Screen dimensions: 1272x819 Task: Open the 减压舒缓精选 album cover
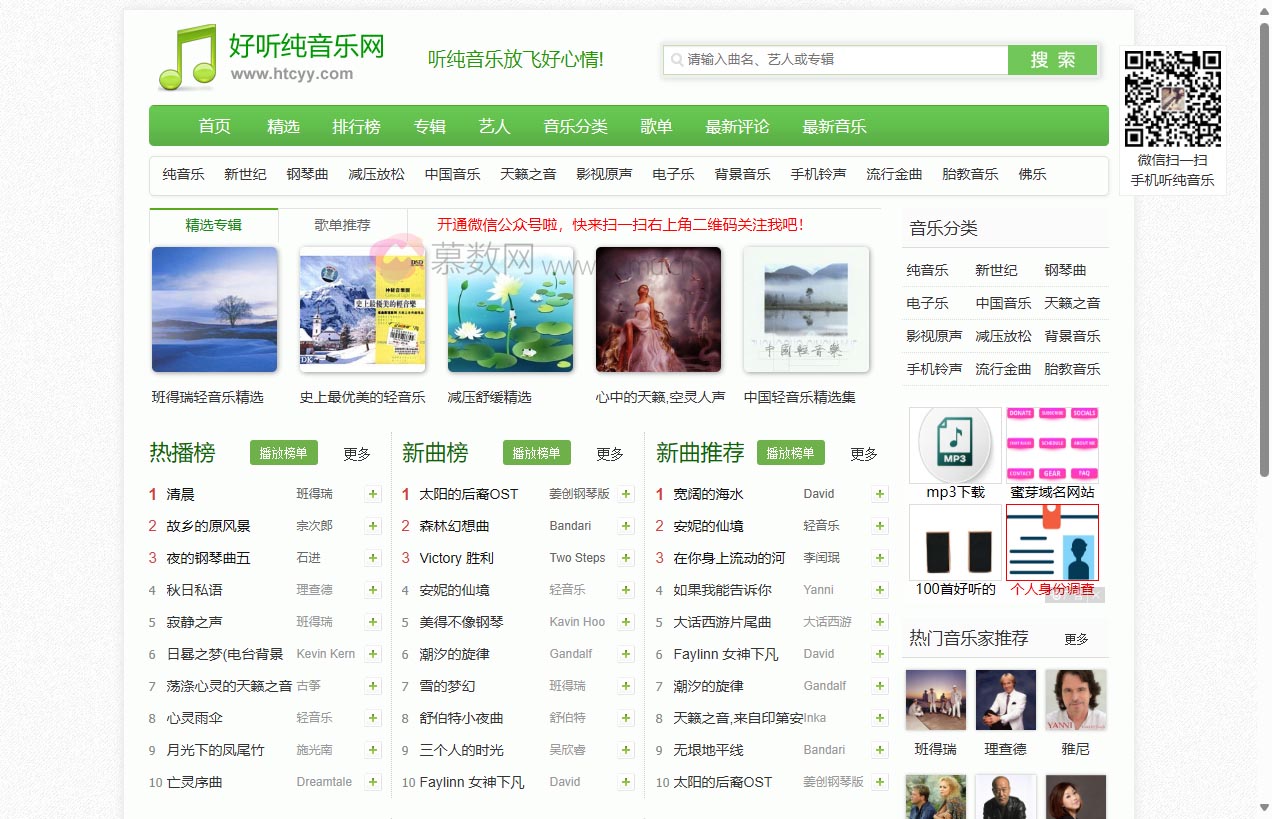click(x=510, y=309)
